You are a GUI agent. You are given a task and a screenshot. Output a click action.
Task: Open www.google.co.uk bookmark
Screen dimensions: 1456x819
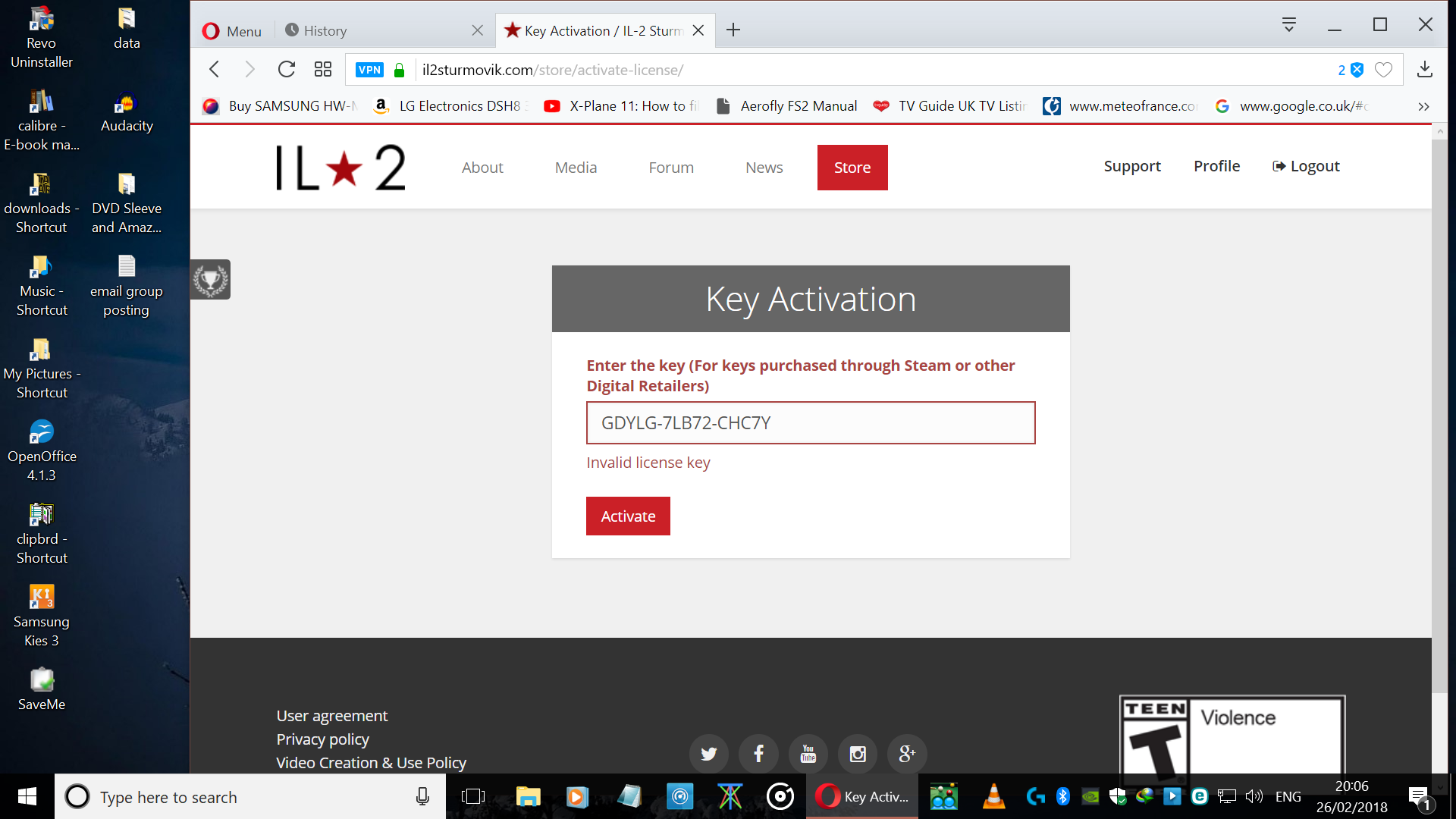pos(1292,106)
